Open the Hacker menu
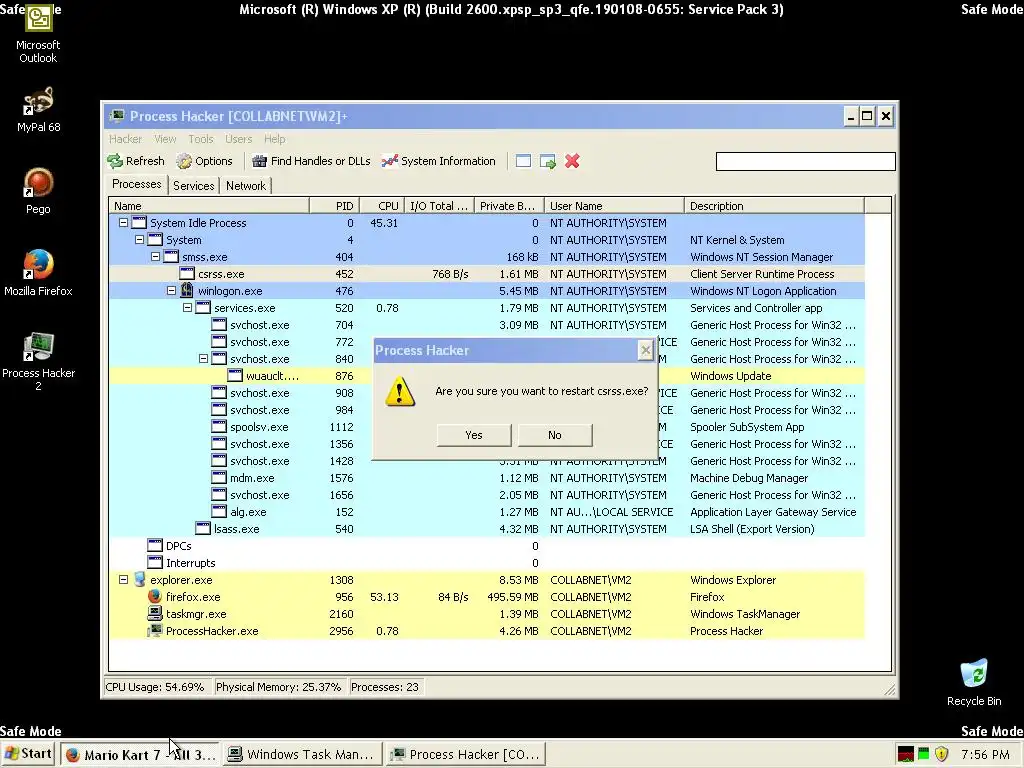The width and height of the screenshot is (1024, 768). coord(125,139)
